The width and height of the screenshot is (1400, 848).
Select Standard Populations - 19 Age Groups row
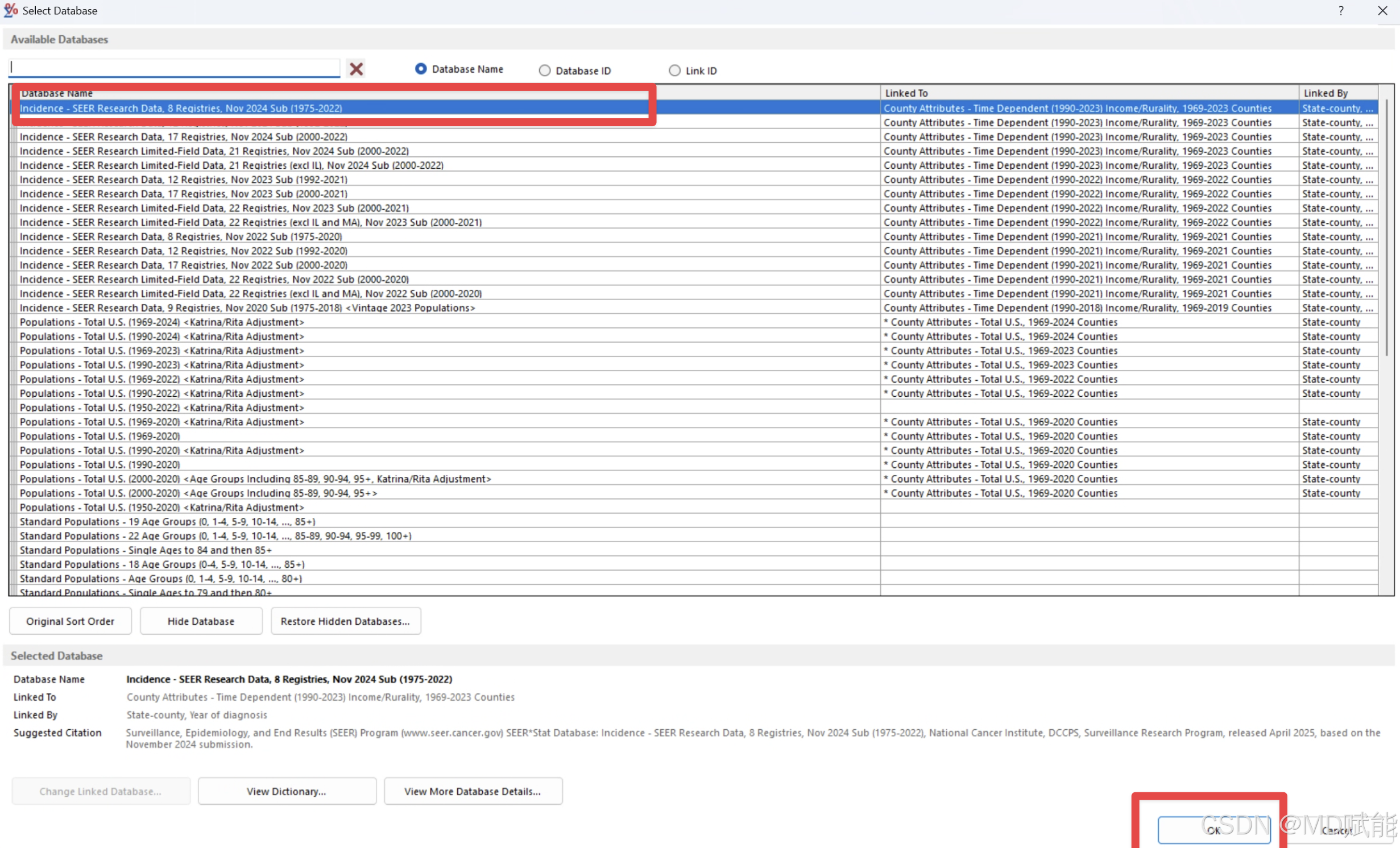point(167,522)
